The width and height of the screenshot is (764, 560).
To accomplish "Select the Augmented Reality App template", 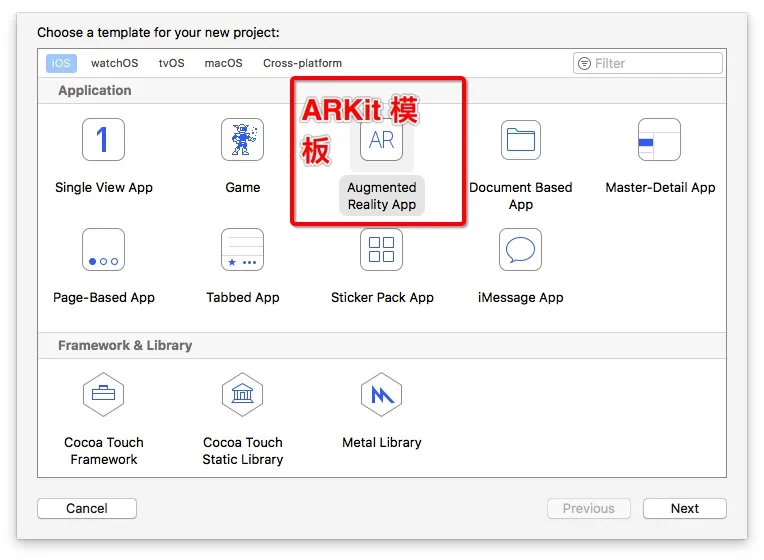I will point(381,142).
